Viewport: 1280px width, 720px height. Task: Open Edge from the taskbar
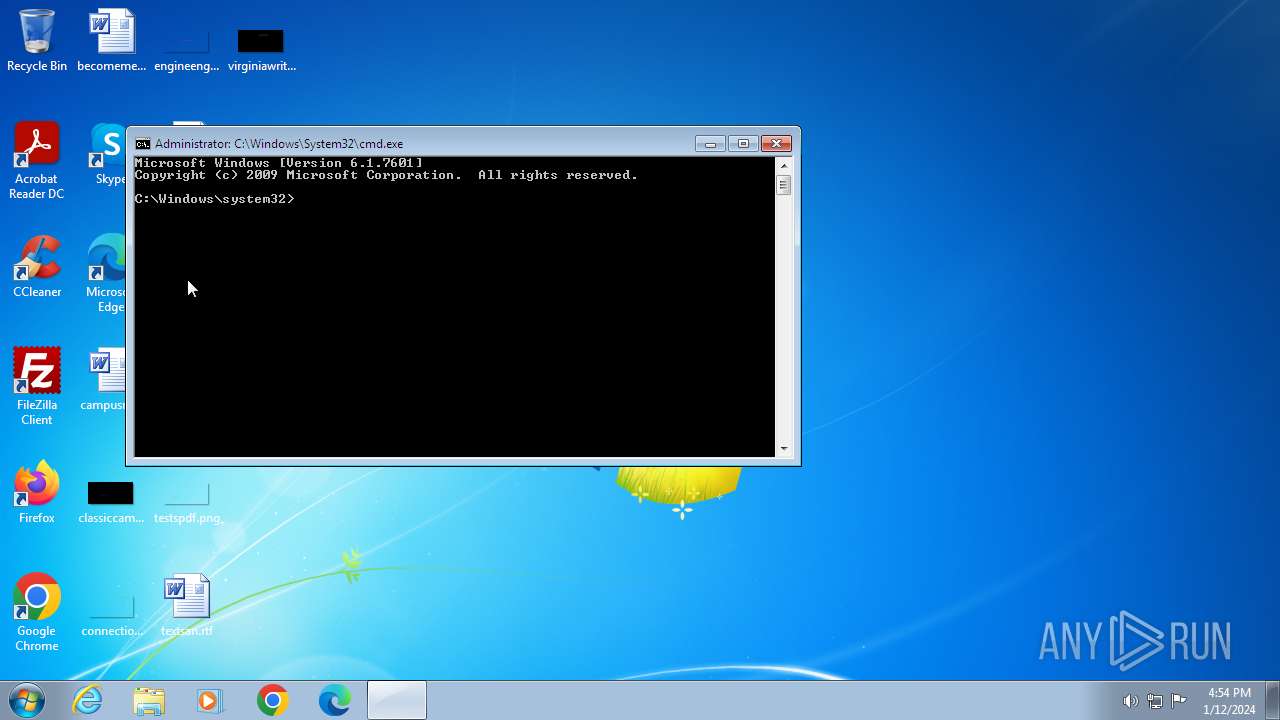click(334, 700)
